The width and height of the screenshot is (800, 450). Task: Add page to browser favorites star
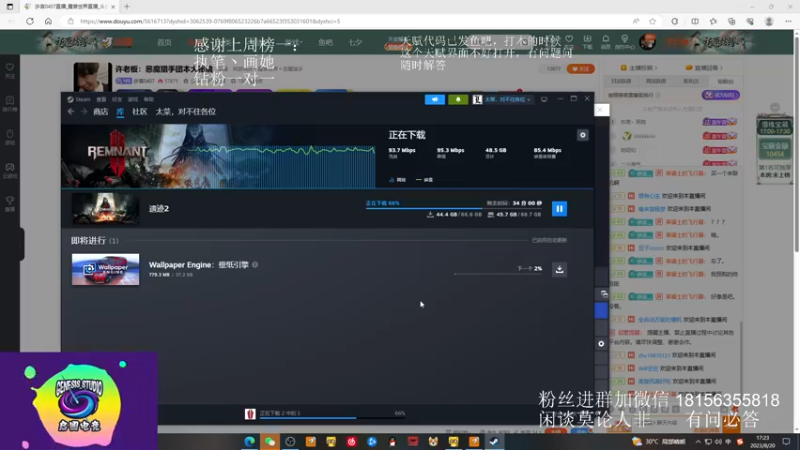(653, 21)
